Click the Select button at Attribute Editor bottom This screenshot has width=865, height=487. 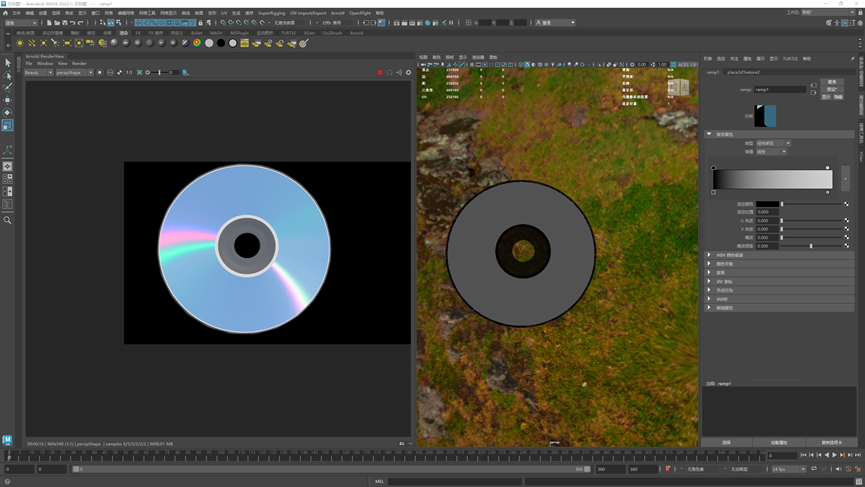pyautogui.click(x=727, y=442)
